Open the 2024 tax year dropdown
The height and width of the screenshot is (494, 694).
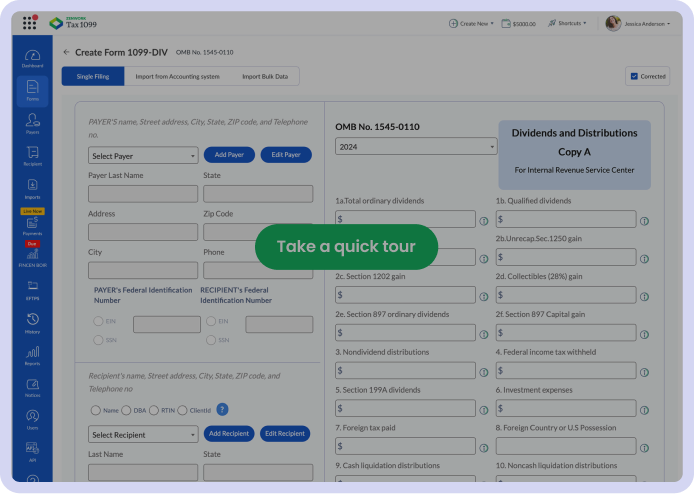[415, 147]
